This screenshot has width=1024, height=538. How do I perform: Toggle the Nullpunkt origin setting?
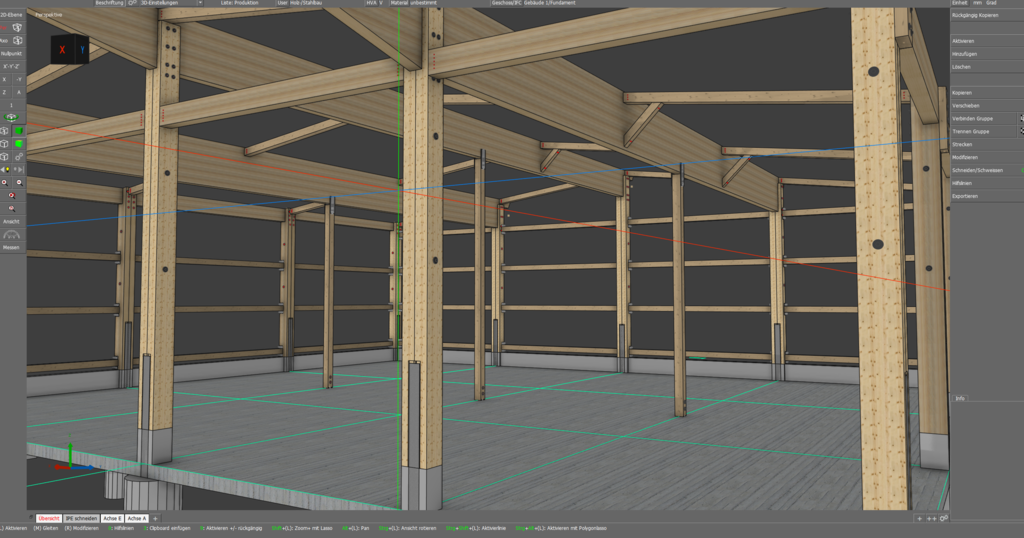coord(12,53)
